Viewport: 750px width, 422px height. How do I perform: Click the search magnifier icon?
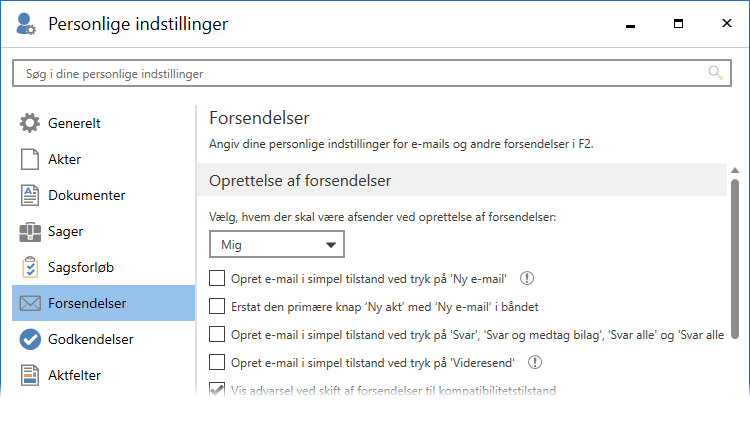click(715, 73)
